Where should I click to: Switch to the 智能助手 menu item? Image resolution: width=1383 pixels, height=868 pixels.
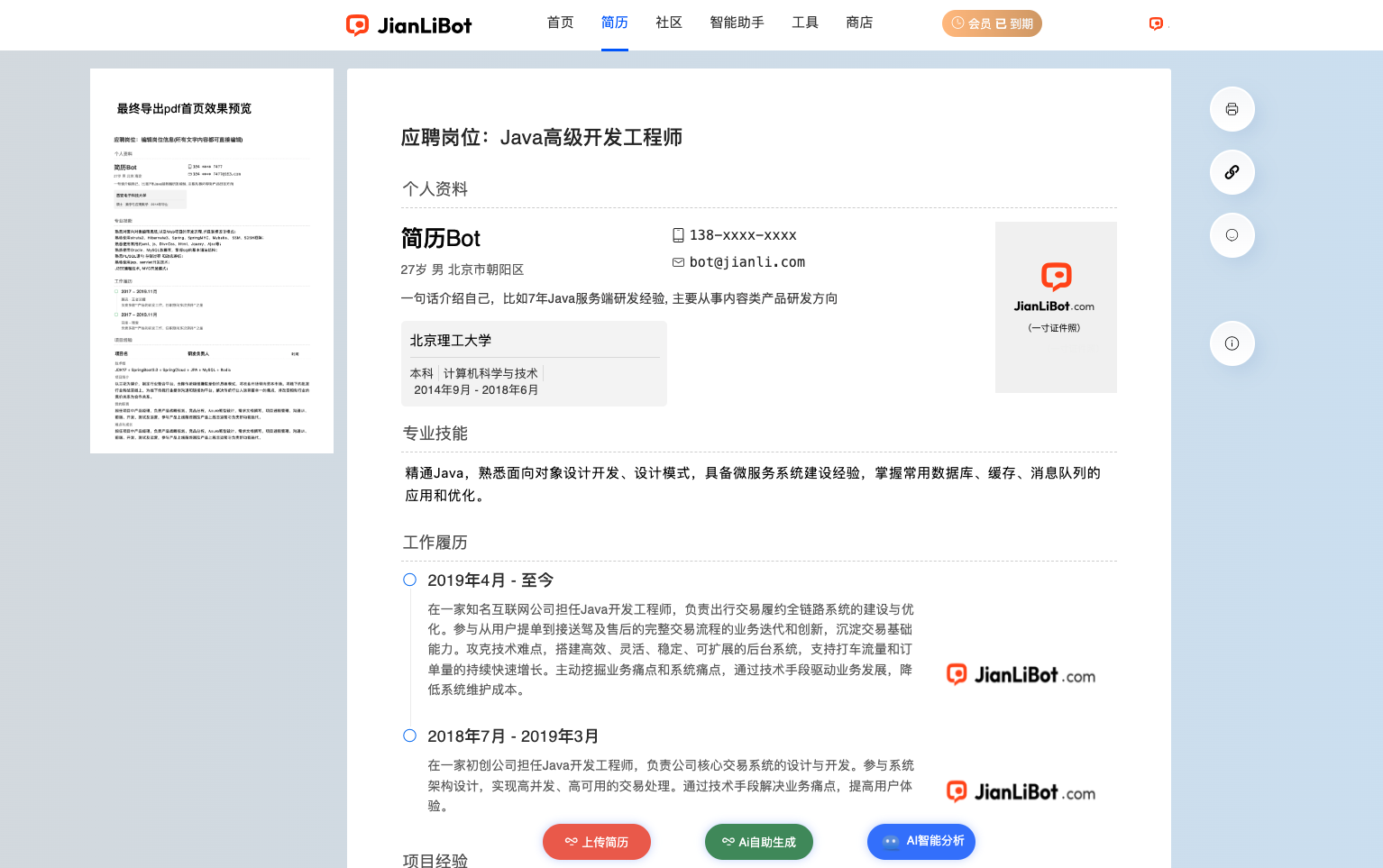tap(737, 23)
